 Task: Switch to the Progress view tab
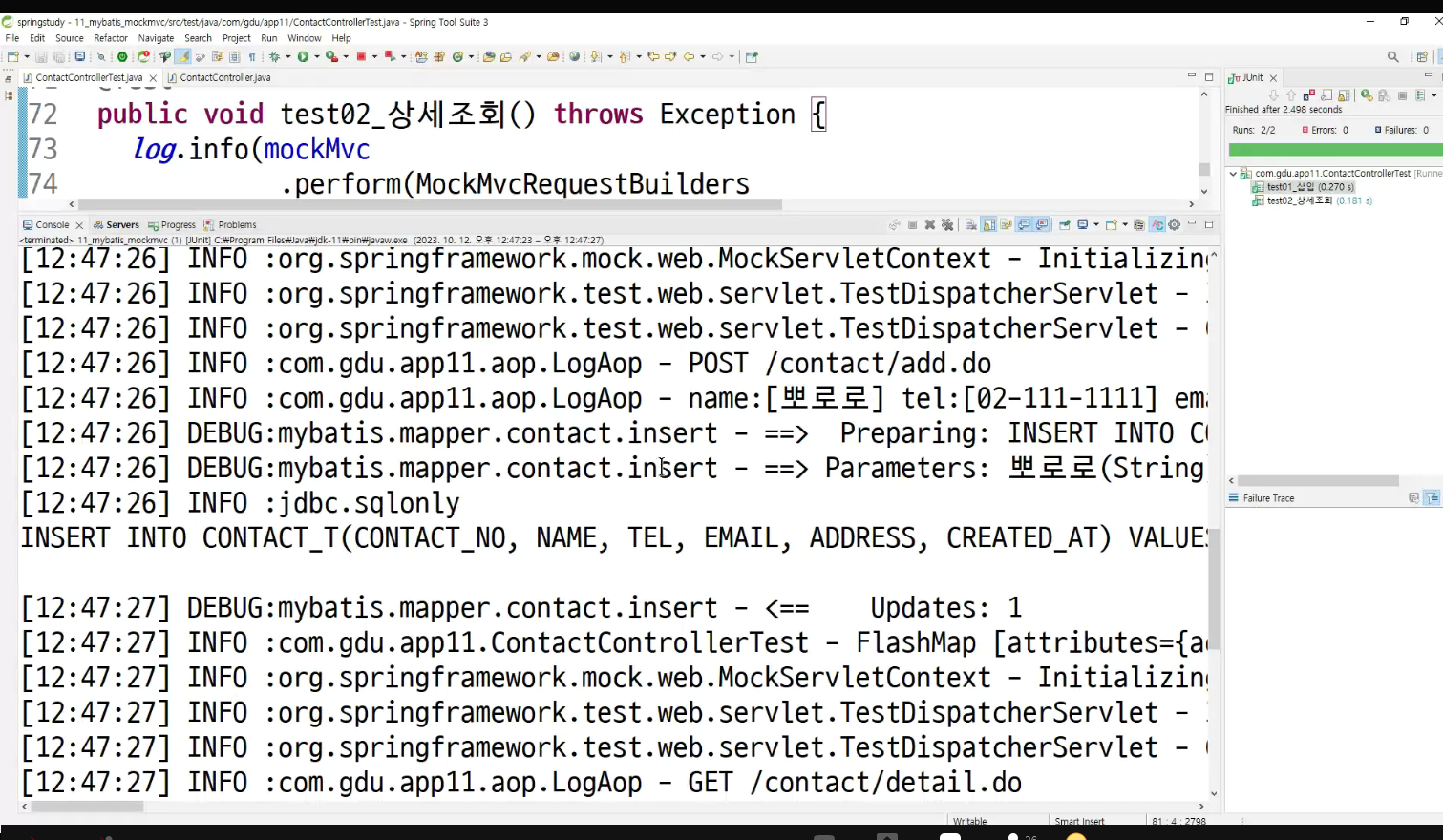pyautogui.click(x=172, y=225)
